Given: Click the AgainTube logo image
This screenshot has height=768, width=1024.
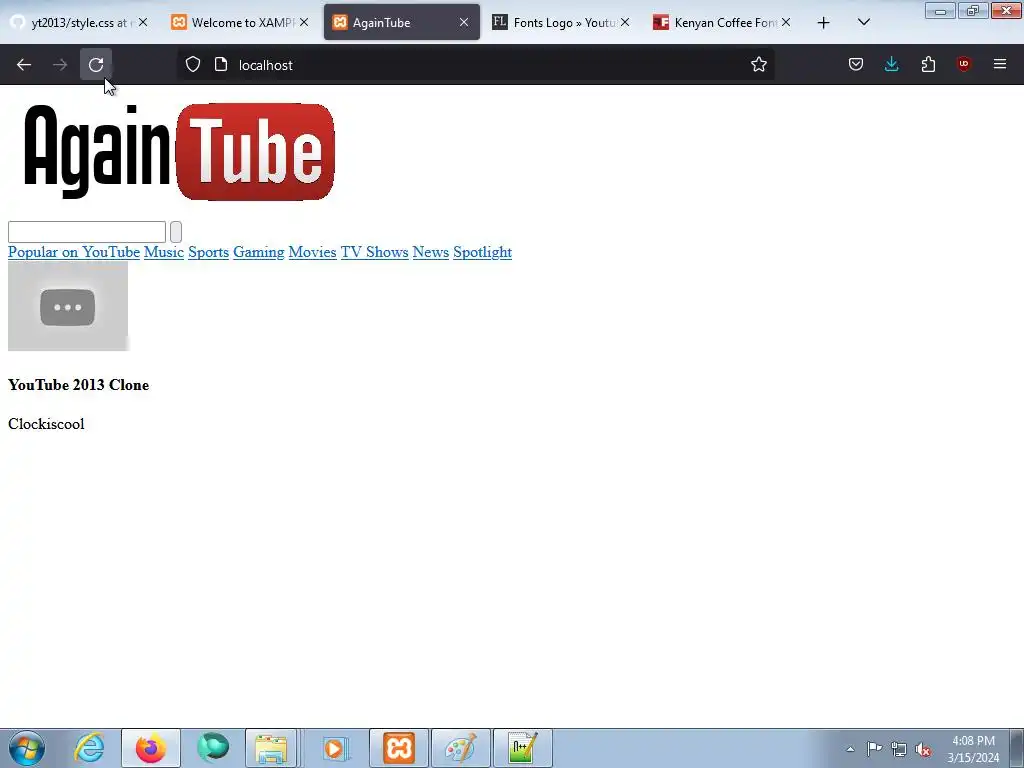Looking at the screenshot, I should tap(179, 152).
